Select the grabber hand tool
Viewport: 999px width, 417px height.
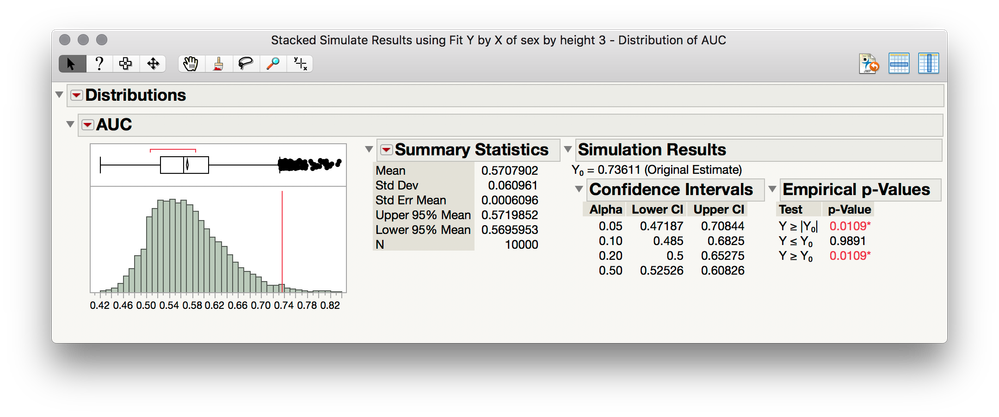[x=191, y=64]
